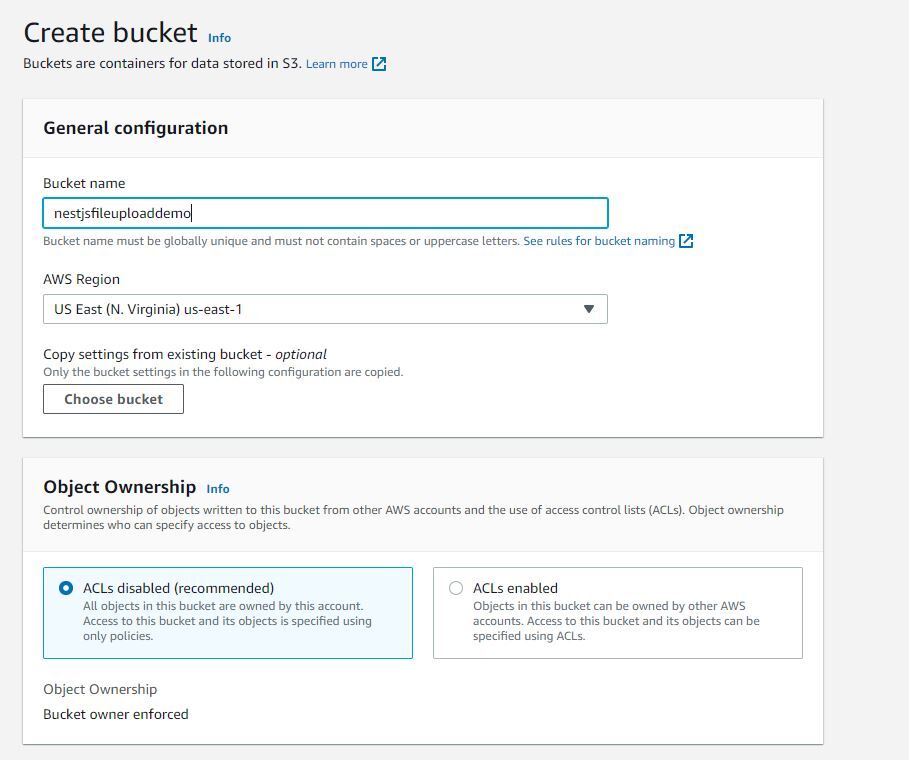Click the General configuration heading
Viewport: 909px width, 760px height.
(136, 128)
